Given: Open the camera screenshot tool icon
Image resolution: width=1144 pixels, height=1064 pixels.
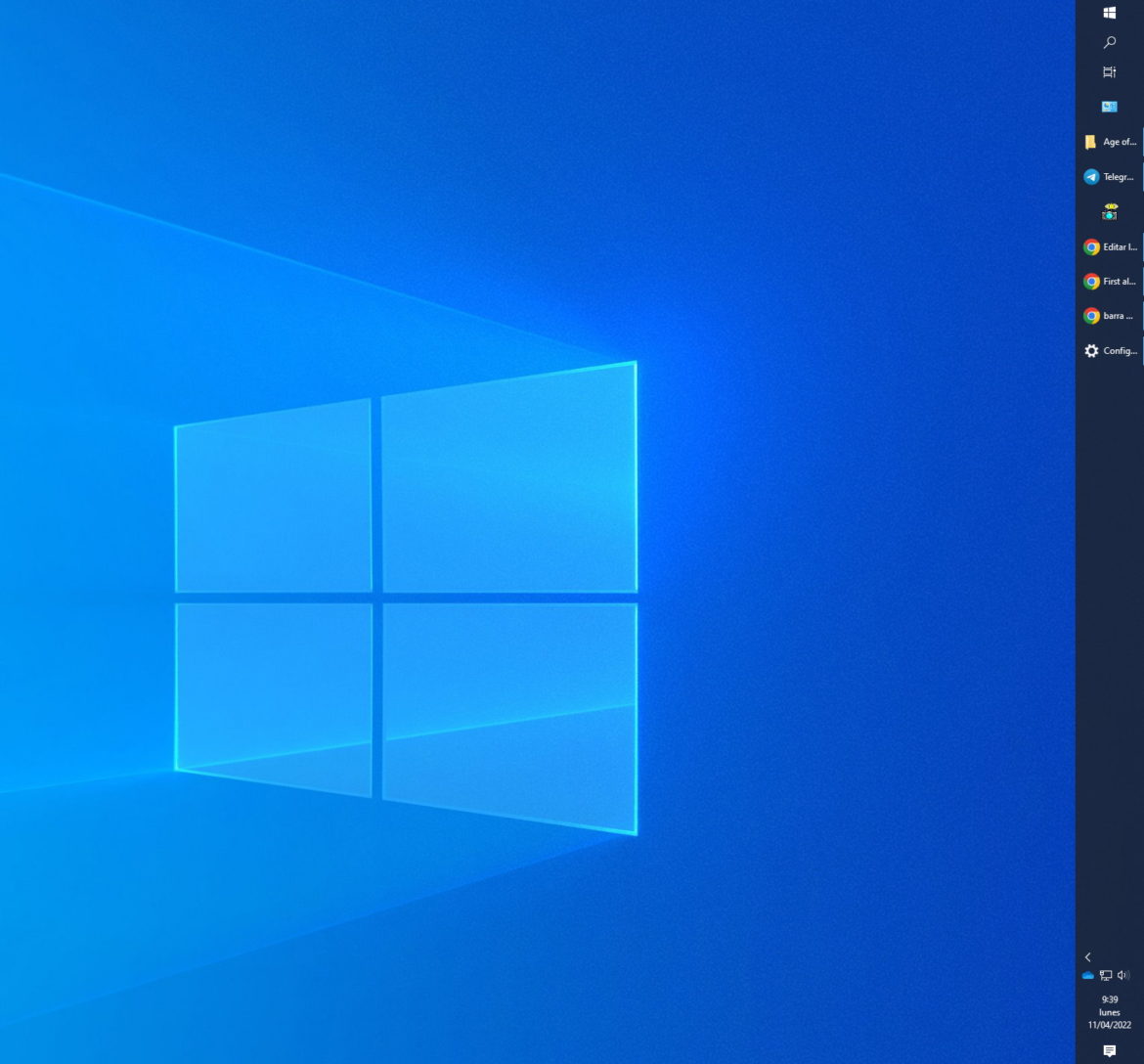Looking at the screenshot, I should coord(1109,211).
